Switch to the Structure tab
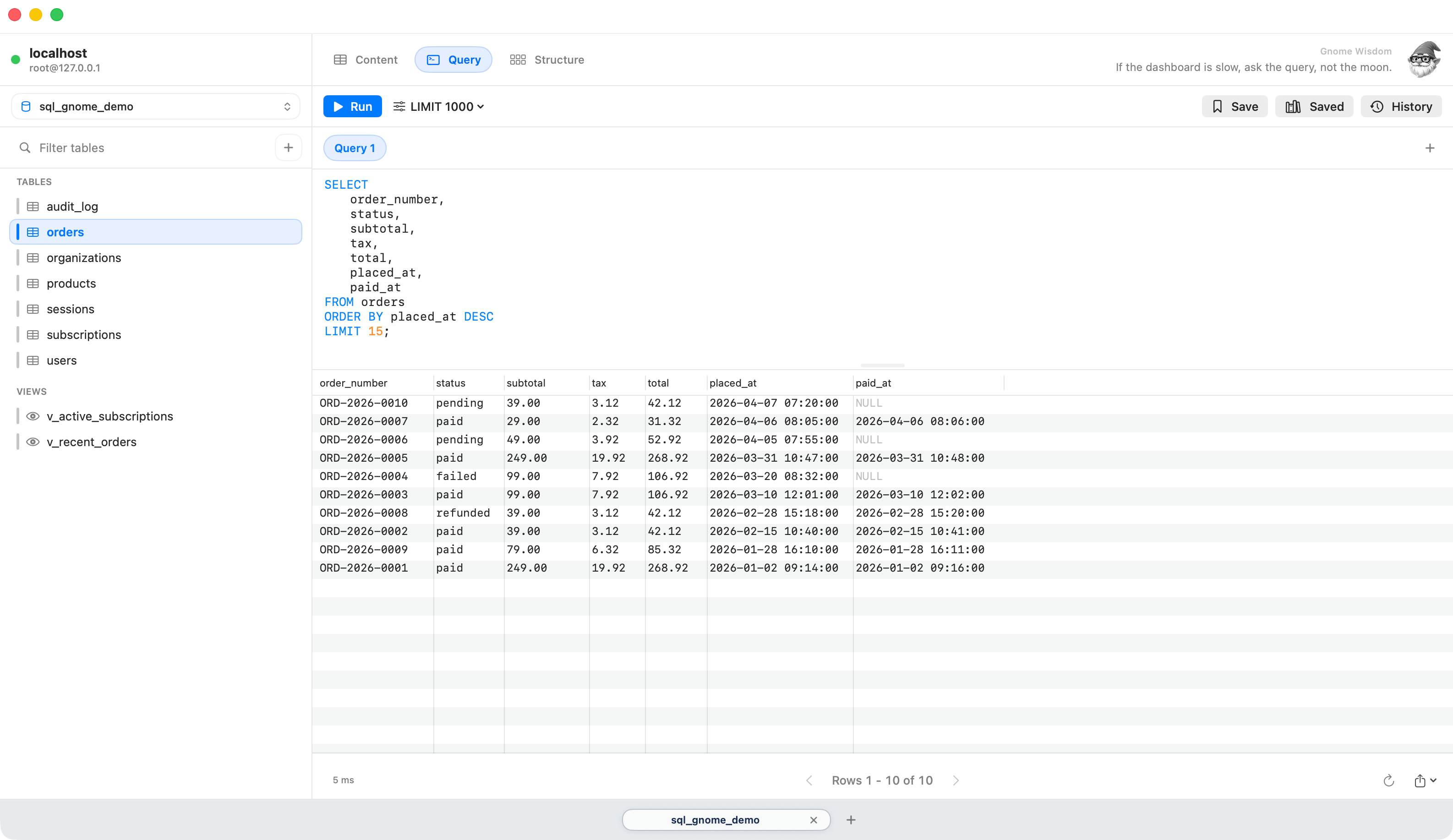 coord(546,60)
